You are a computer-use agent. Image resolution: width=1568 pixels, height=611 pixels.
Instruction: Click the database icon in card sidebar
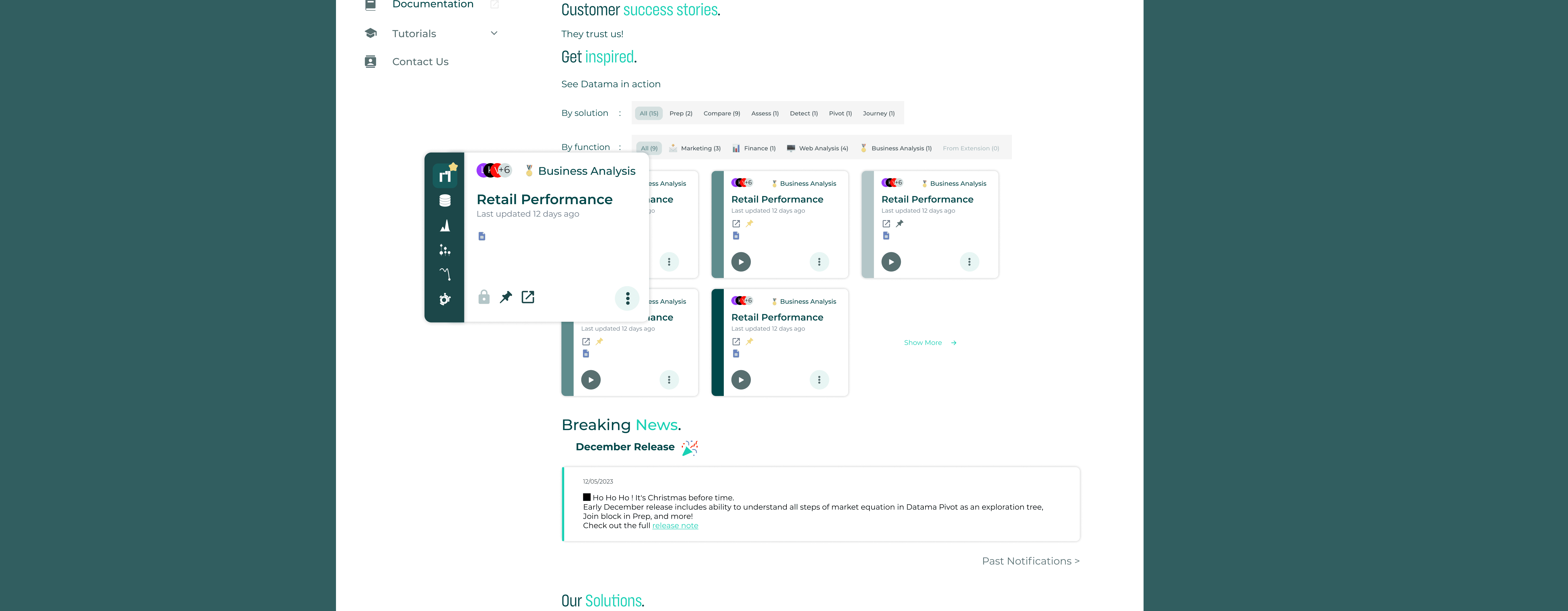tap(445, 201)
